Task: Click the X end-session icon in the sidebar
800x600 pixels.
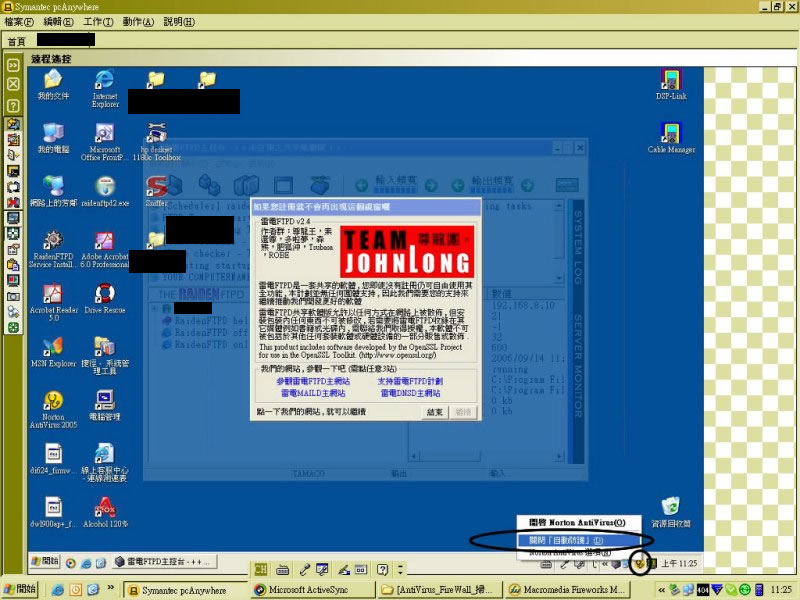Action: pos(13,84)
